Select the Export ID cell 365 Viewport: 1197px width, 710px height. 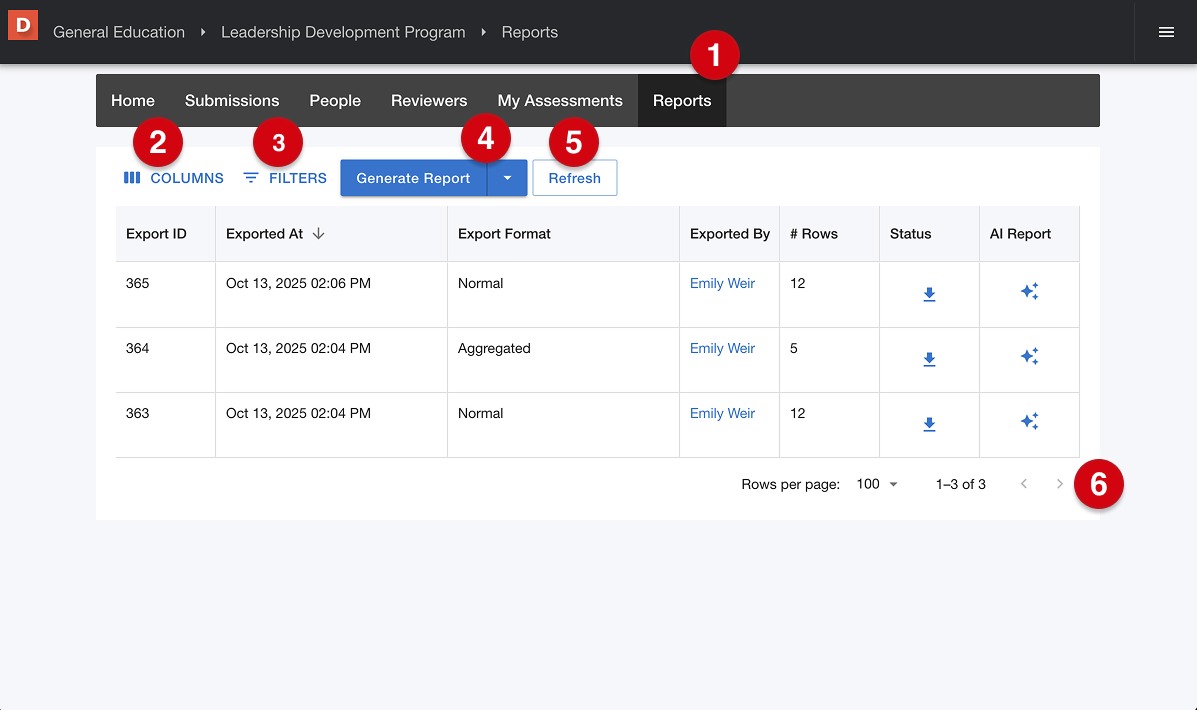[x=166, y=295]
